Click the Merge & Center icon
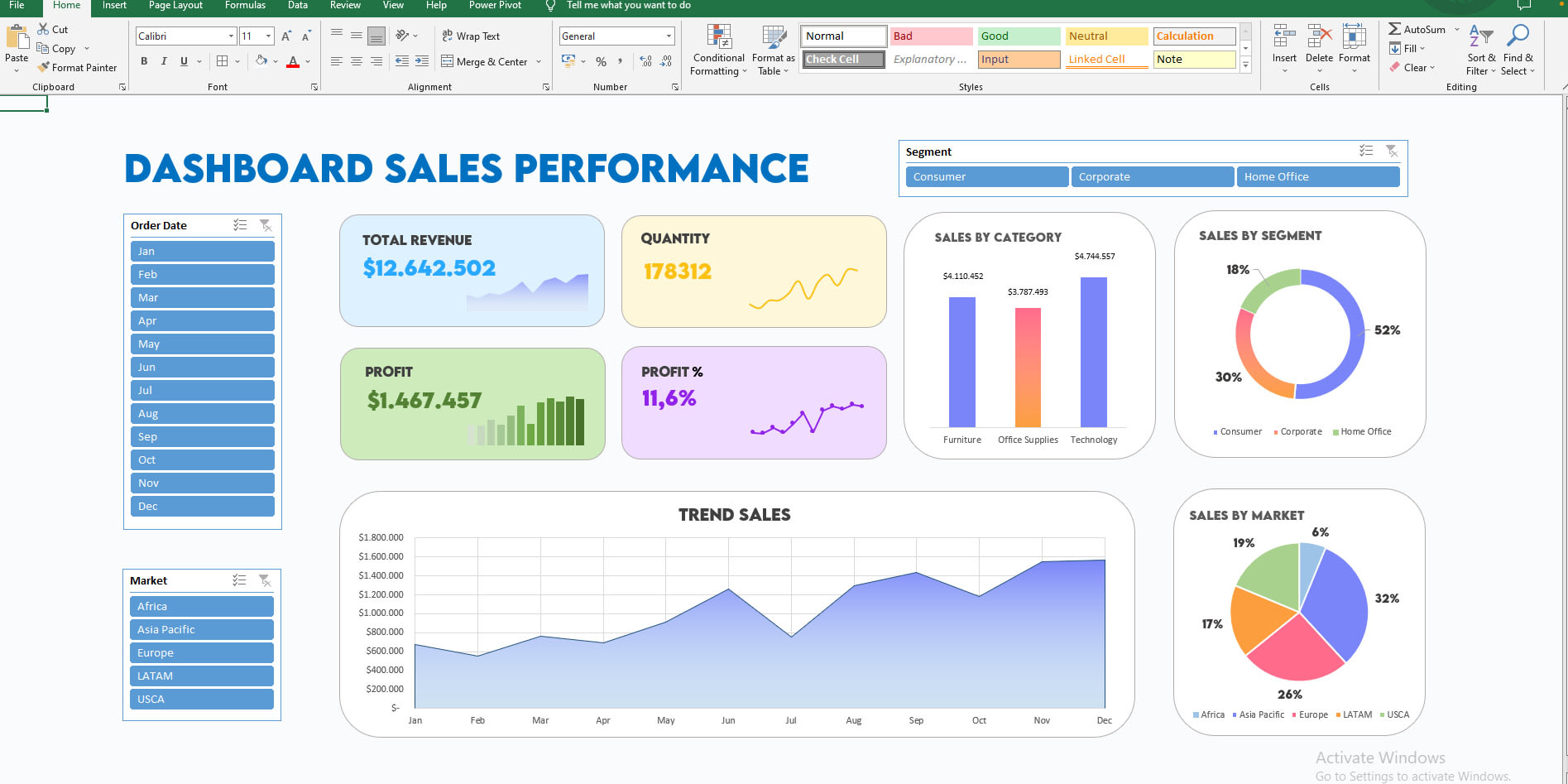Image resolution: width=1568 pixels, height=784 pixels. pyautogui.click(x=485, y=61)
